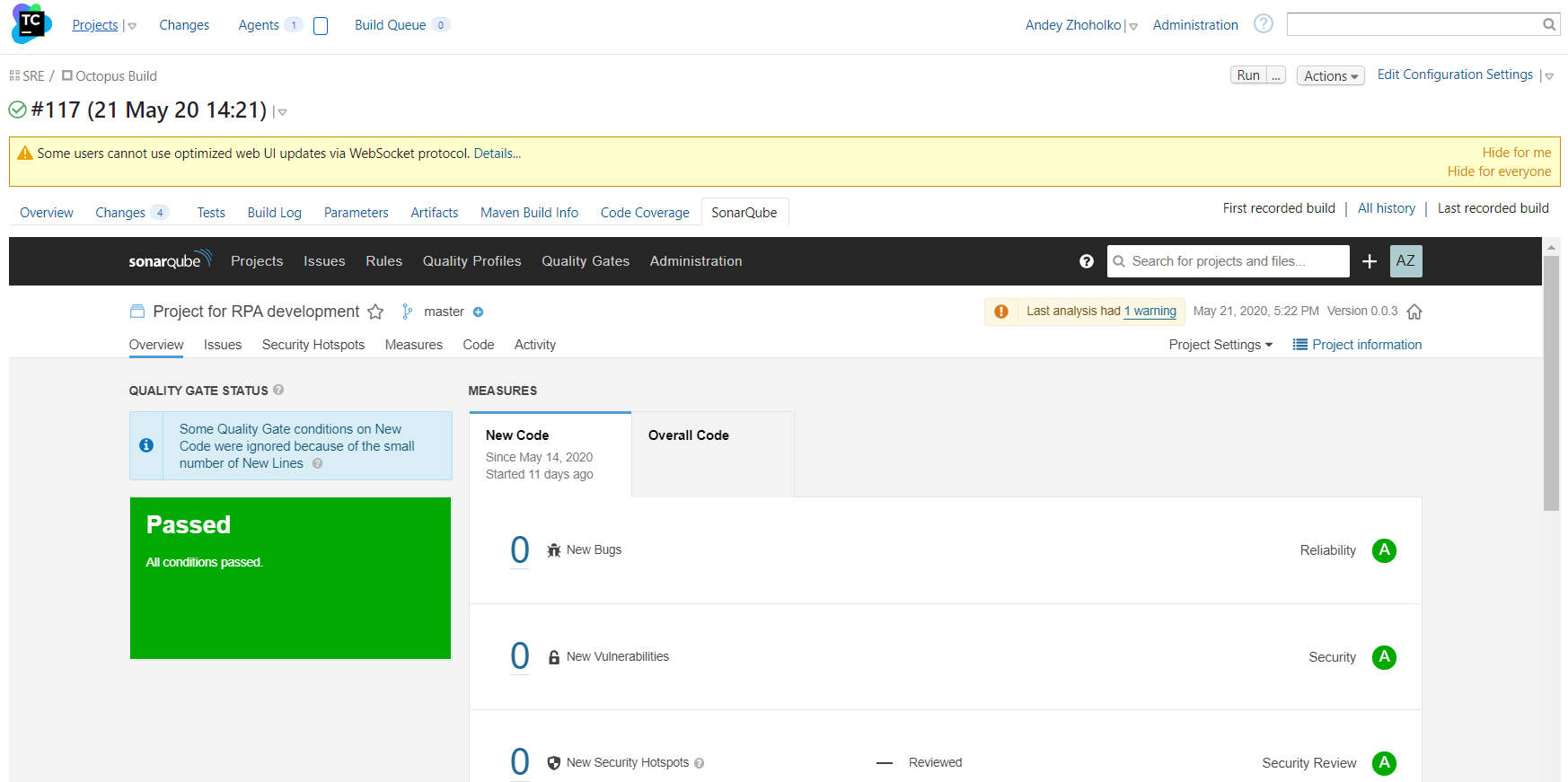Click the green build success status icon
This screenshot has height=782, width=1568.
coord(17,110)
